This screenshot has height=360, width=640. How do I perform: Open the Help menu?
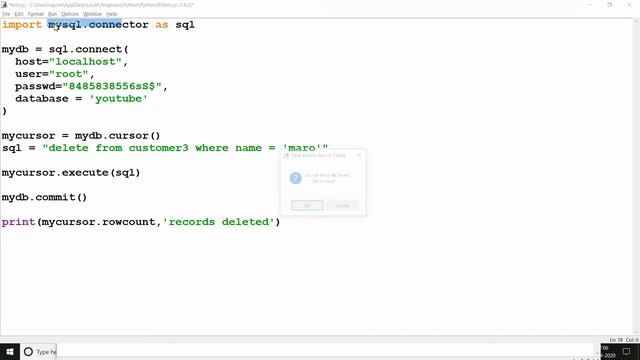[x=111, y=14]
